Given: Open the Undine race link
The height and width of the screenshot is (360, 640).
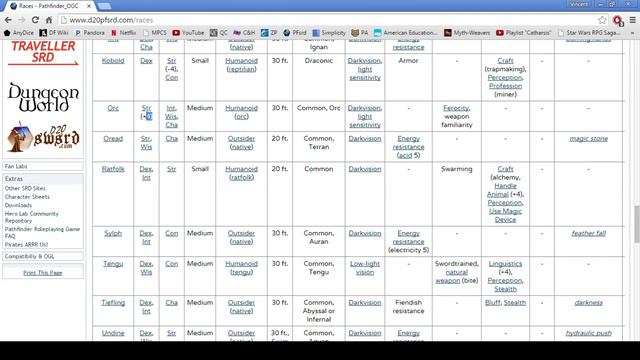Looking at the screenshot, I should coord(113,333).
